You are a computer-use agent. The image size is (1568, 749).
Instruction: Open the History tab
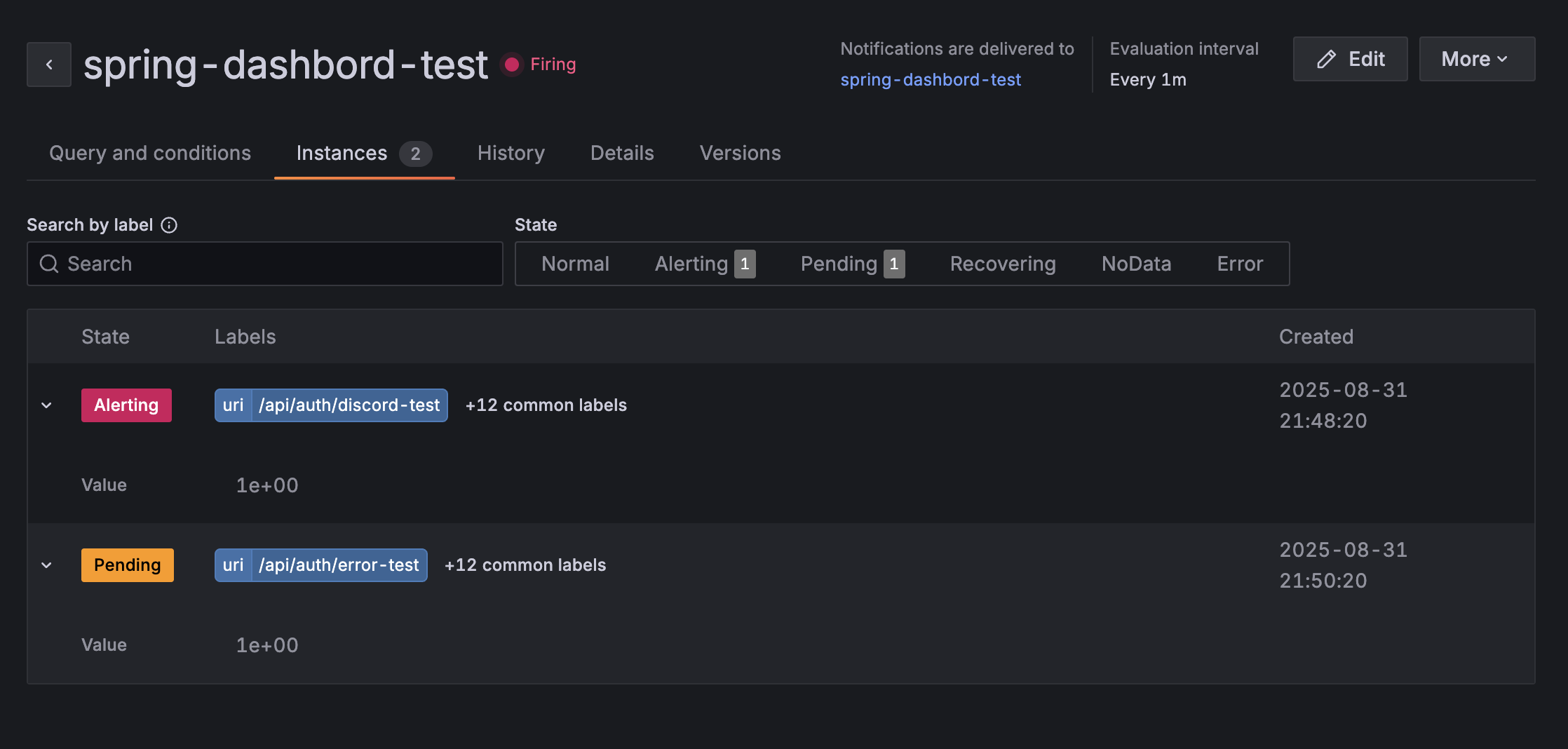[511, 153]
